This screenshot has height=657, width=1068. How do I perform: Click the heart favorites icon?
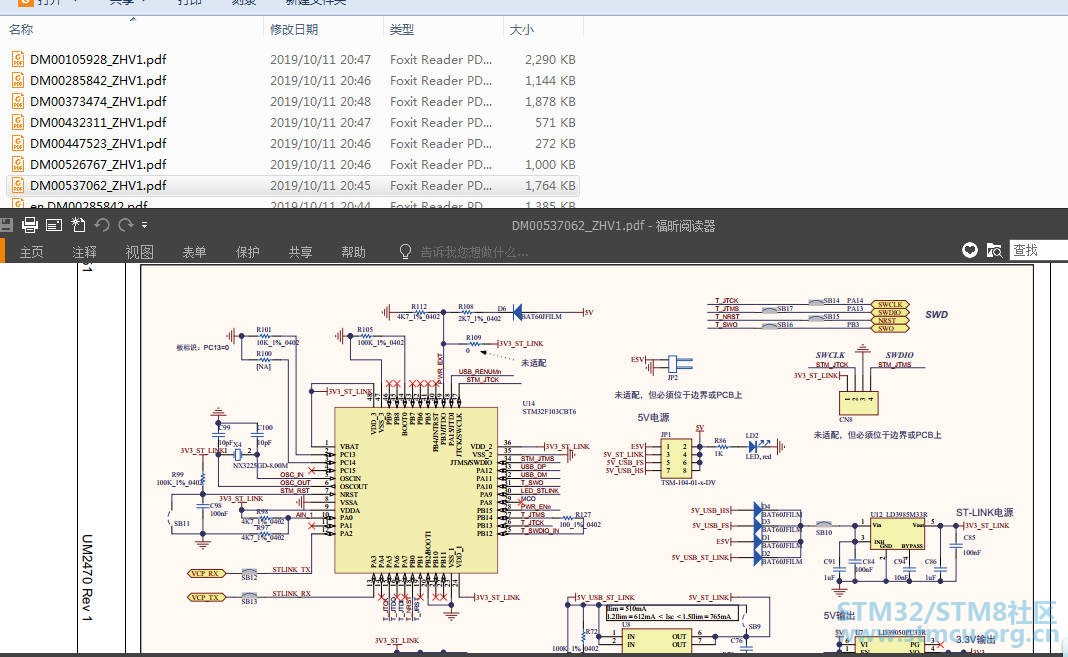coord(970,250)
